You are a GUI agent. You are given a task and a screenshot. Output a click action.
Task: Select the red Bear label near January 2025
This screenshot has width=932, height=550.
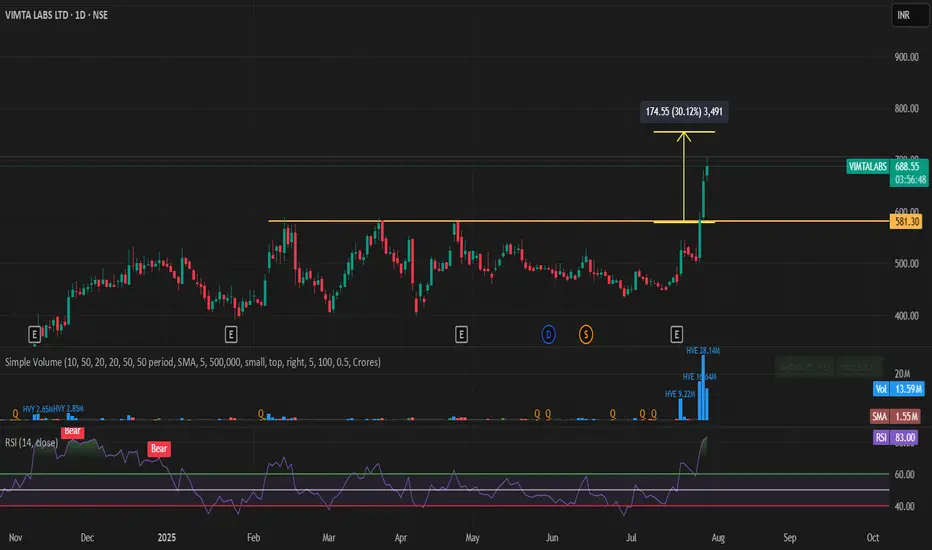[x=159, y=448]
